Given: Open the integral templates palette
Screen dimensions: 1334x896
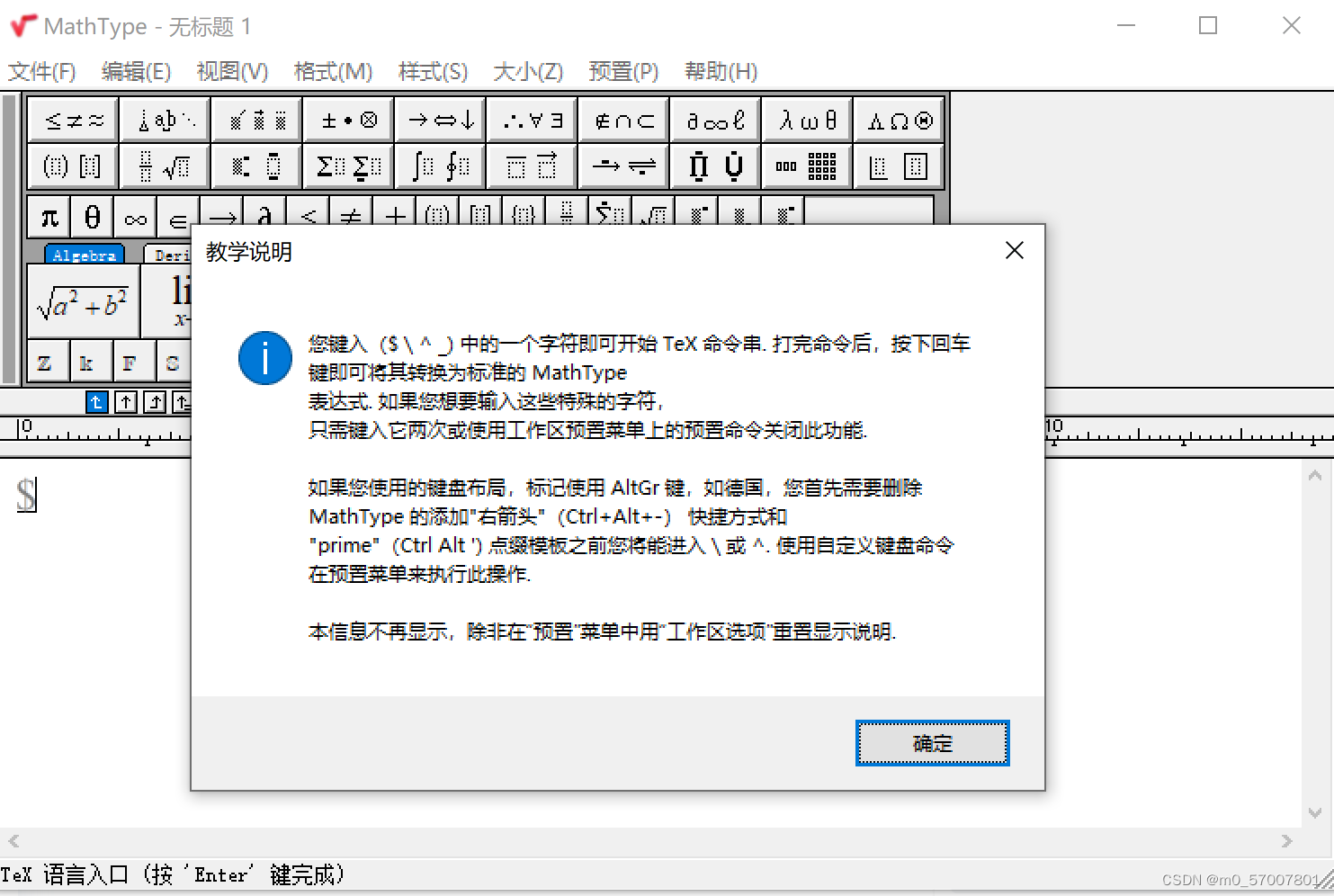Looking at the screenshot, I should 442,166.
